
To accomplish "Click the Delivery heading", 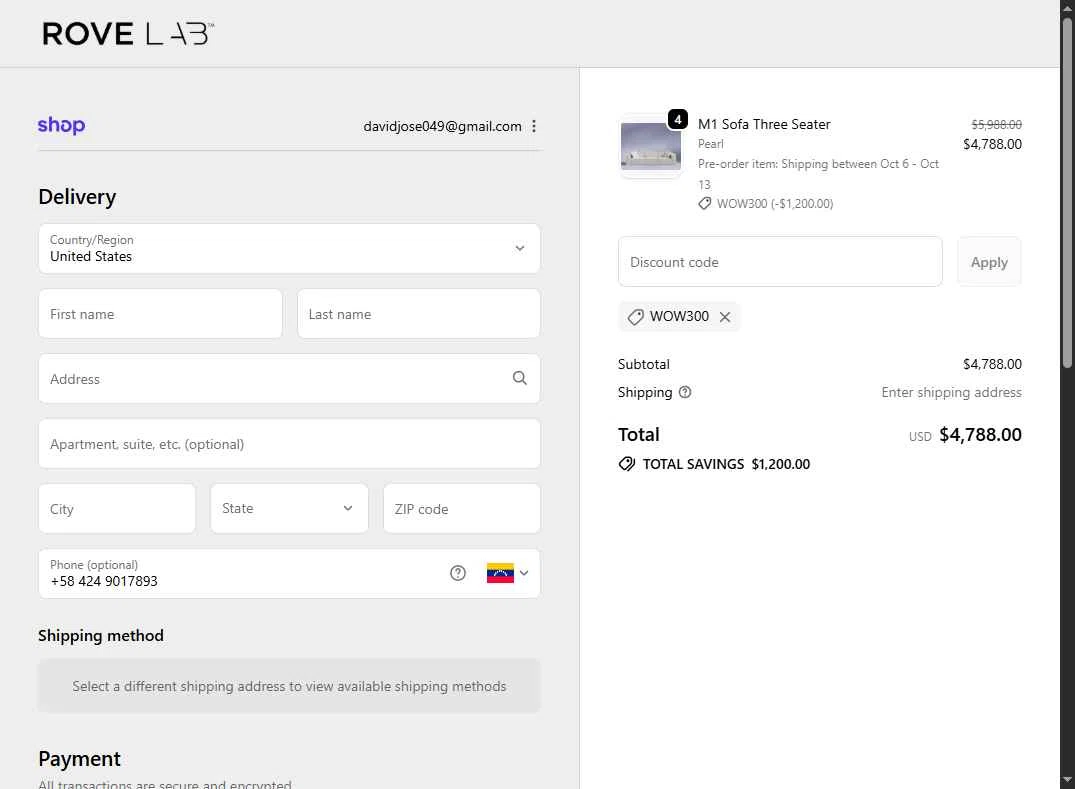I will click(77, 197).
